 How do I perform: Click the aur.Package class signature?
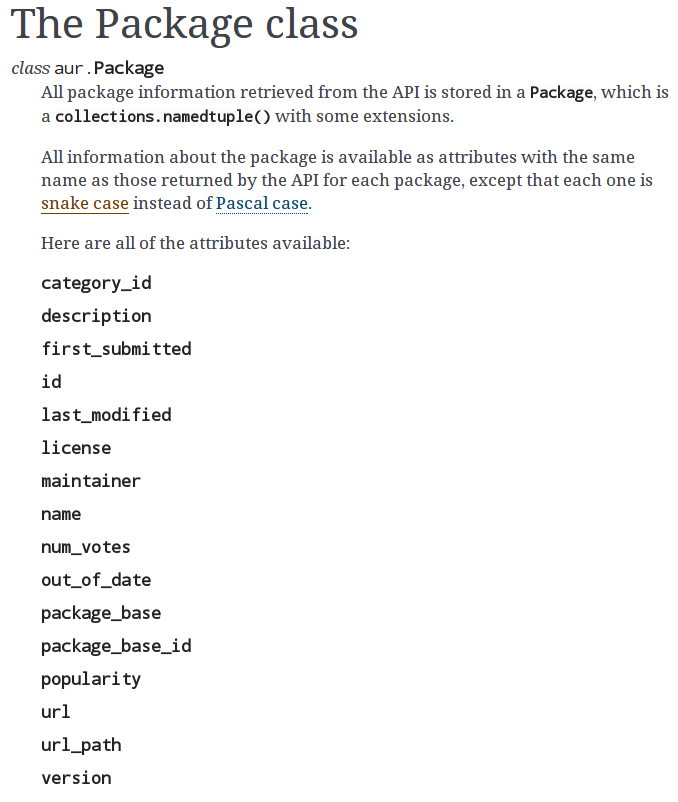click(88, 68)
